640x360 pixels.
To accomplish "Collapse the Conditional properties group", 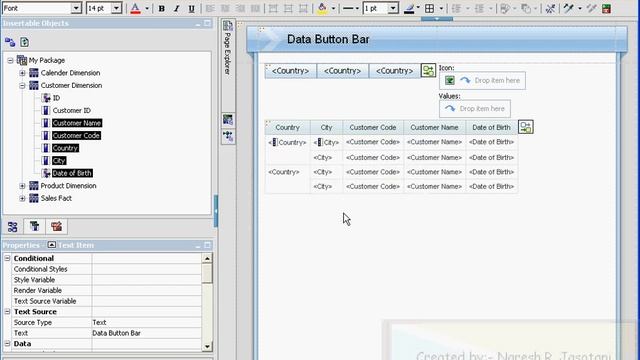I will (7, 258).
